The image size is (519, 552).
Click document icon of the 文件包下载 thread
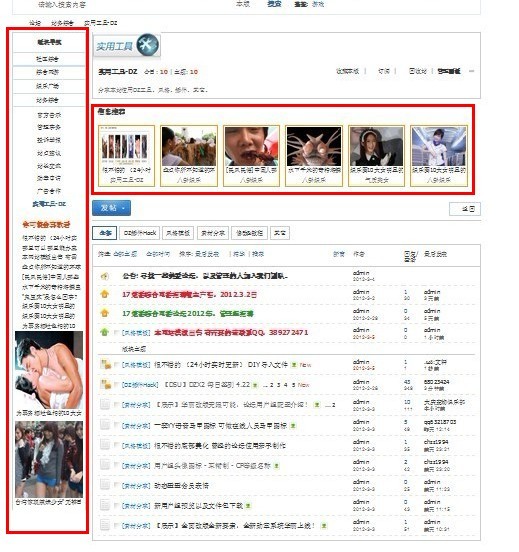(x=105, y=505)
